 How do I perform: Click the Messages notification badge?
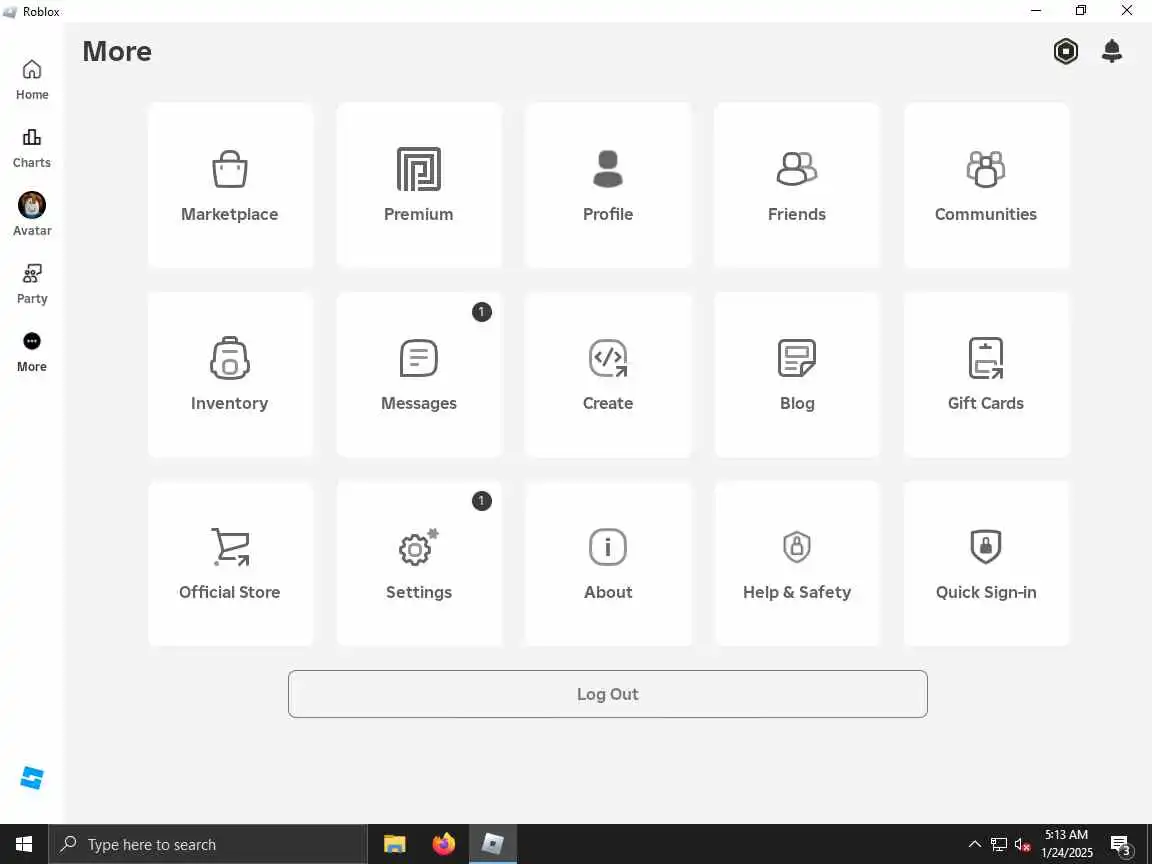coord(481,312)
